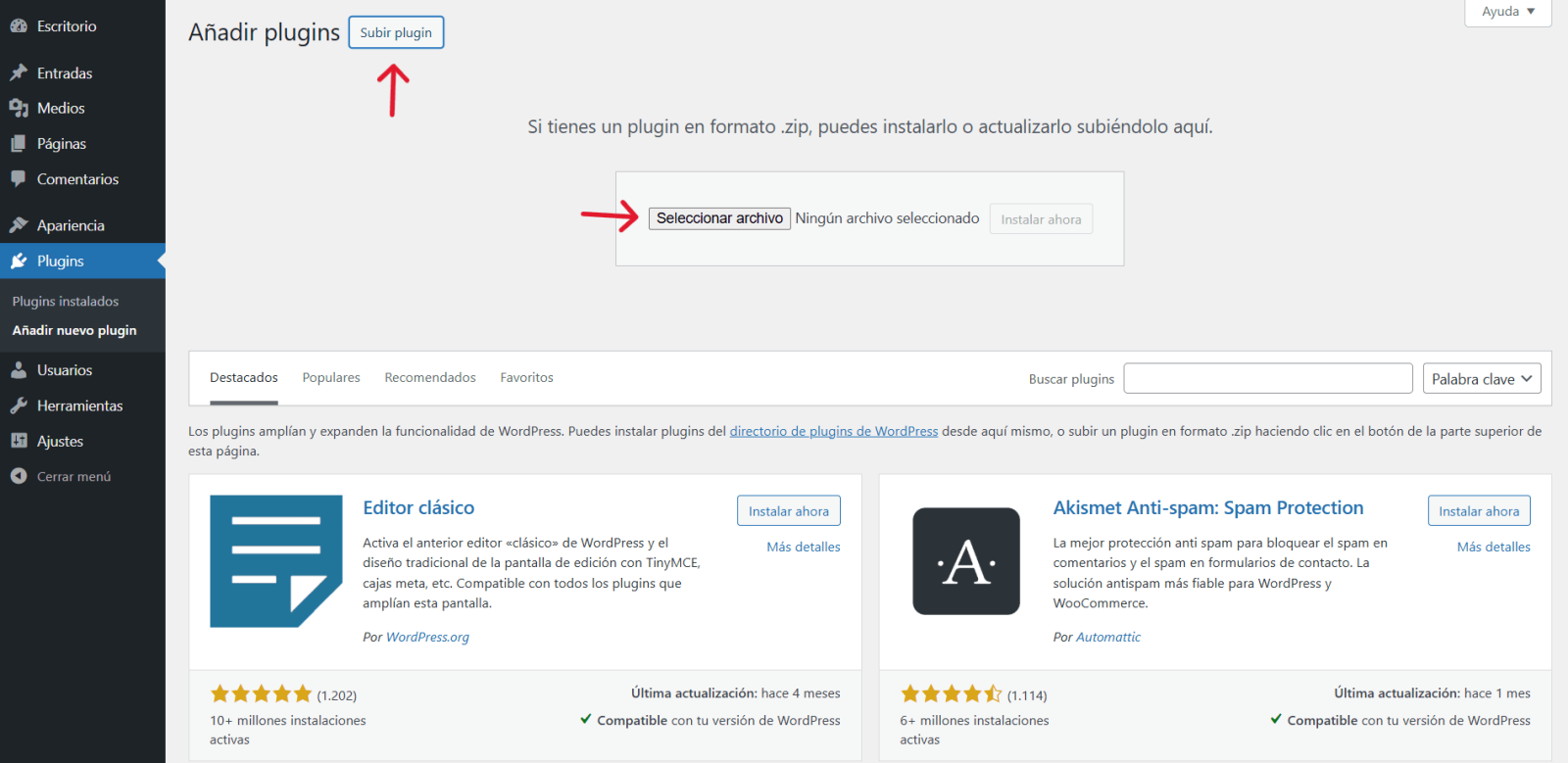This screenshot has width=1568, height=763.
Task: Open the Ayuda help dropdown
Action: coord(1507,12)
